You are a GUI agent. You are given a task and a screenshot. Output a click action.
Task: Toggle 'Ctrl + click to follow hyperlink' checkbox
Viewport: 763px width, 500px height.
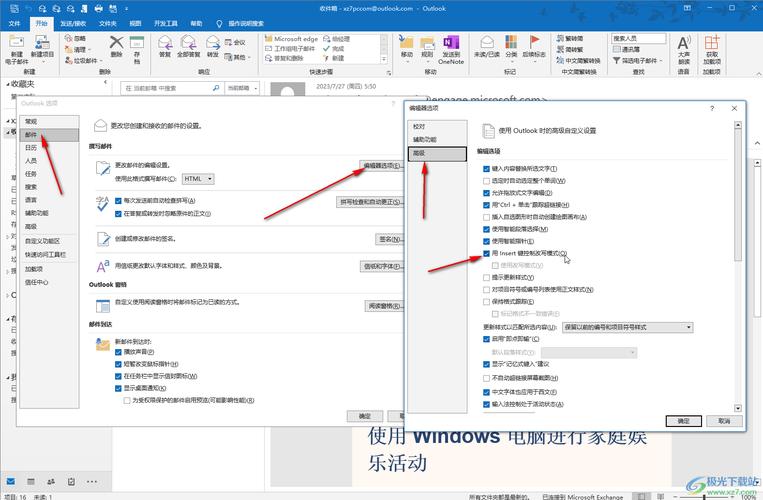tap(486, 205)
